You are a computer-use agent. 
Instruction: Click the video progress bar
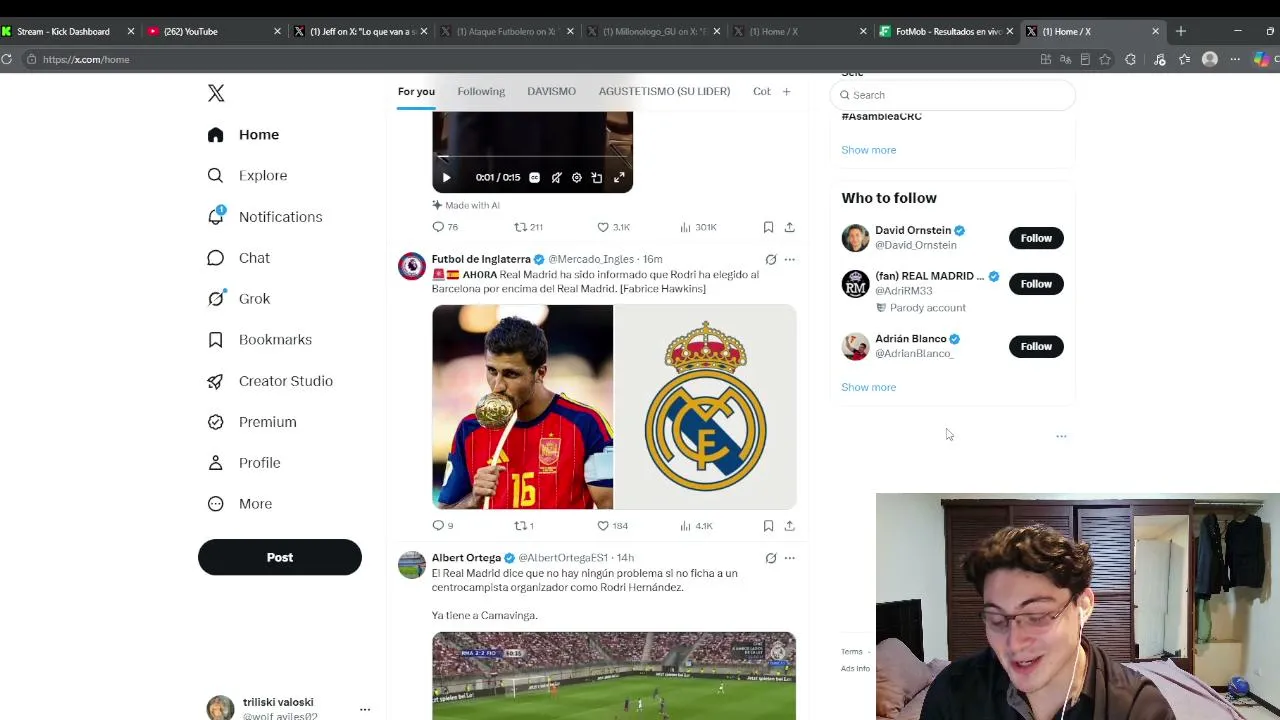click(x=532, y=158)
